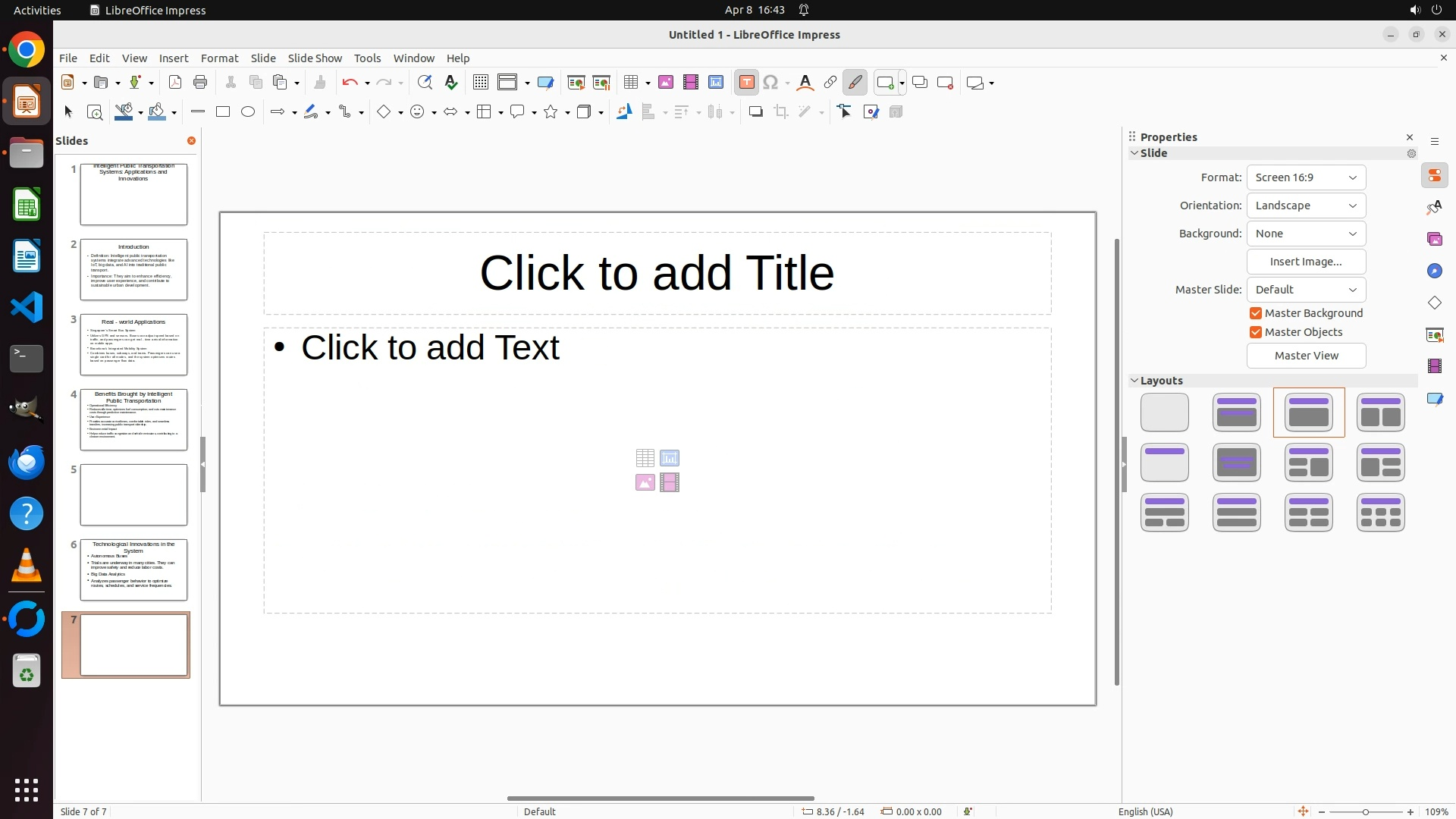Click the Insert Text Box toolbar icon

point(746,83)
